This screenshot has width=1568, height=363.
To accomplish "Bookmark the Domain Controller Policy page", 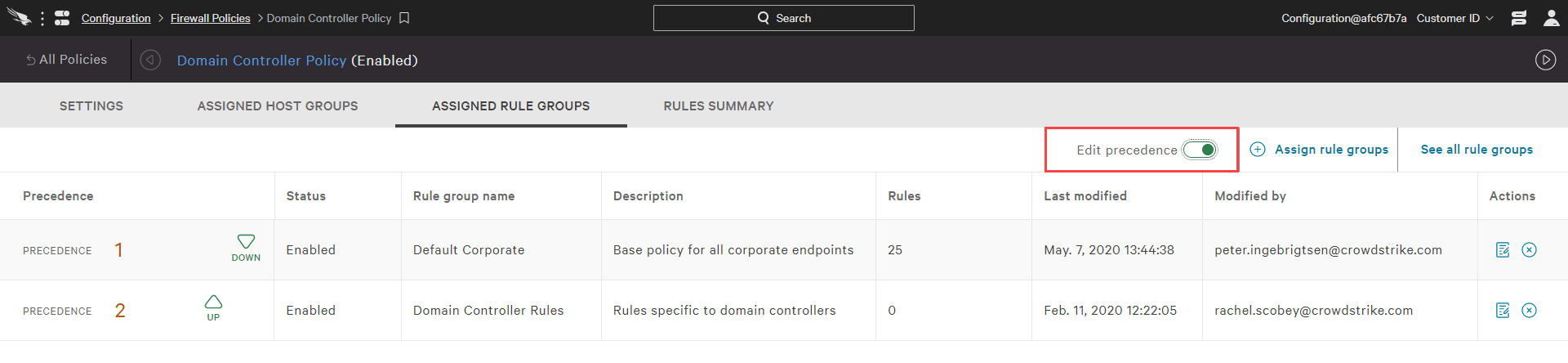I will pyautogui.click(x=404, y=18).
